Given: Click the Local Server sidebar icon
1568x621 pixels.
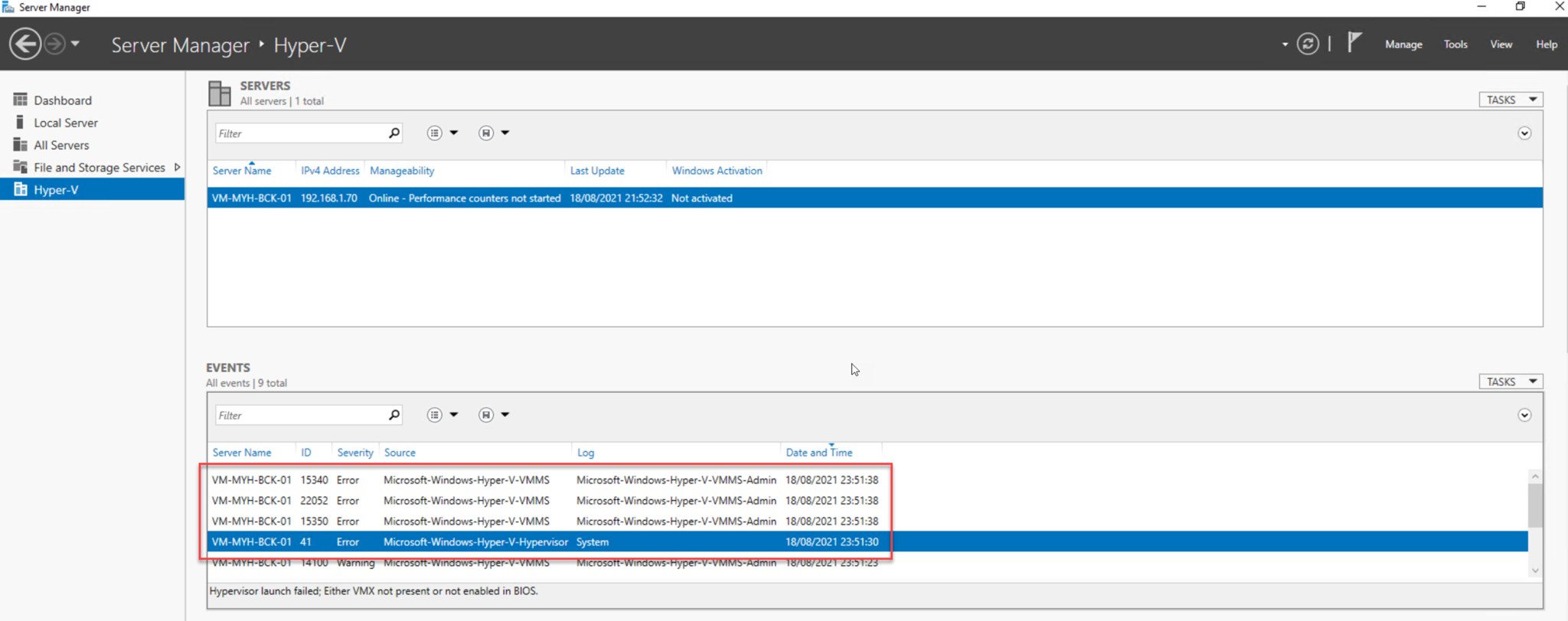Looking at the screenshot, I should [x=20, y=122].
